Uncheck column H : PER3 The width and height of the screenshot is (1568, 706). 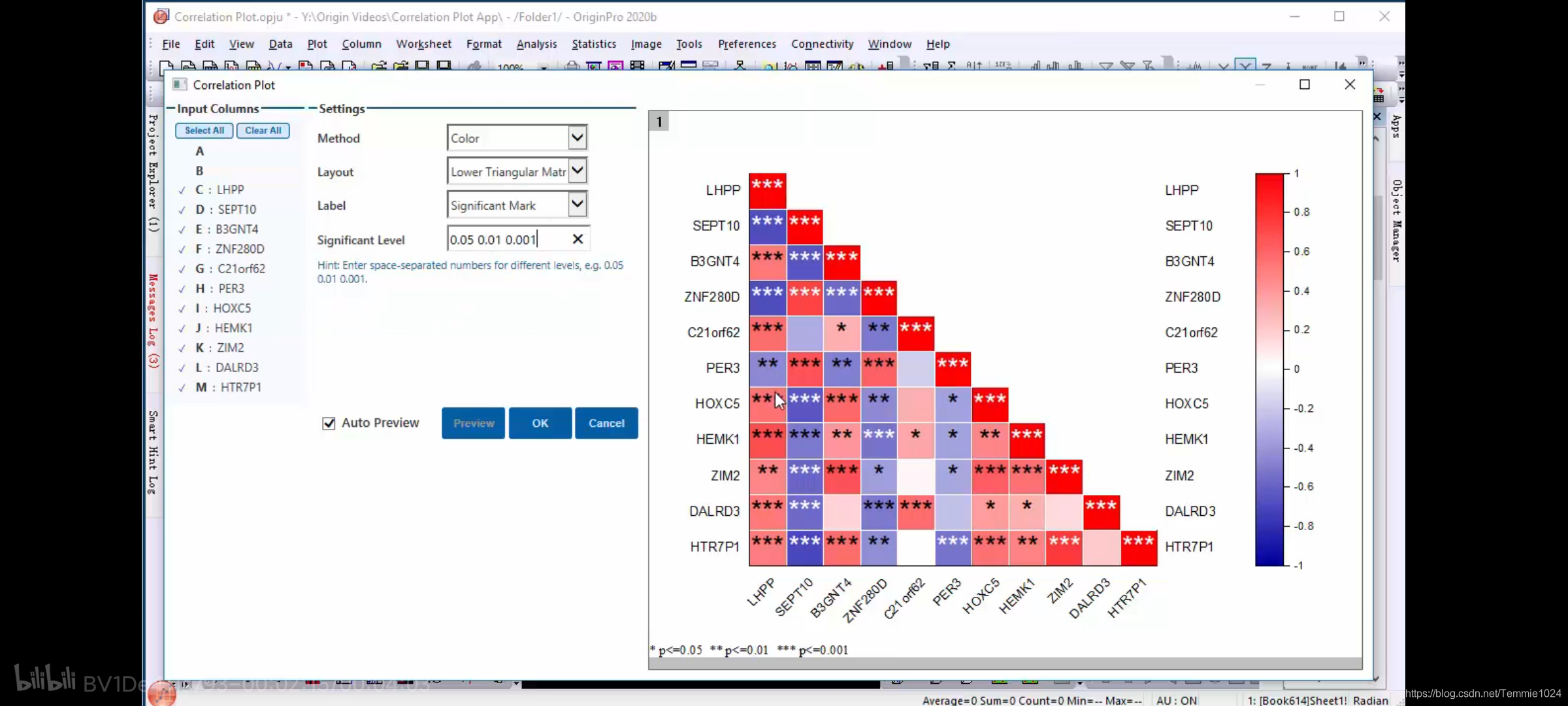(x=182, y=289)
